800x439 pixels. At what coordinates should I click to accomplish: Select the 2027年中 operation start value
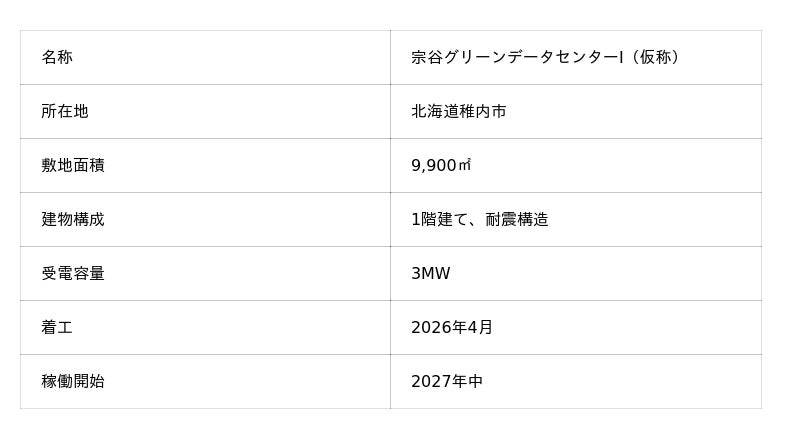coord(447,381)
